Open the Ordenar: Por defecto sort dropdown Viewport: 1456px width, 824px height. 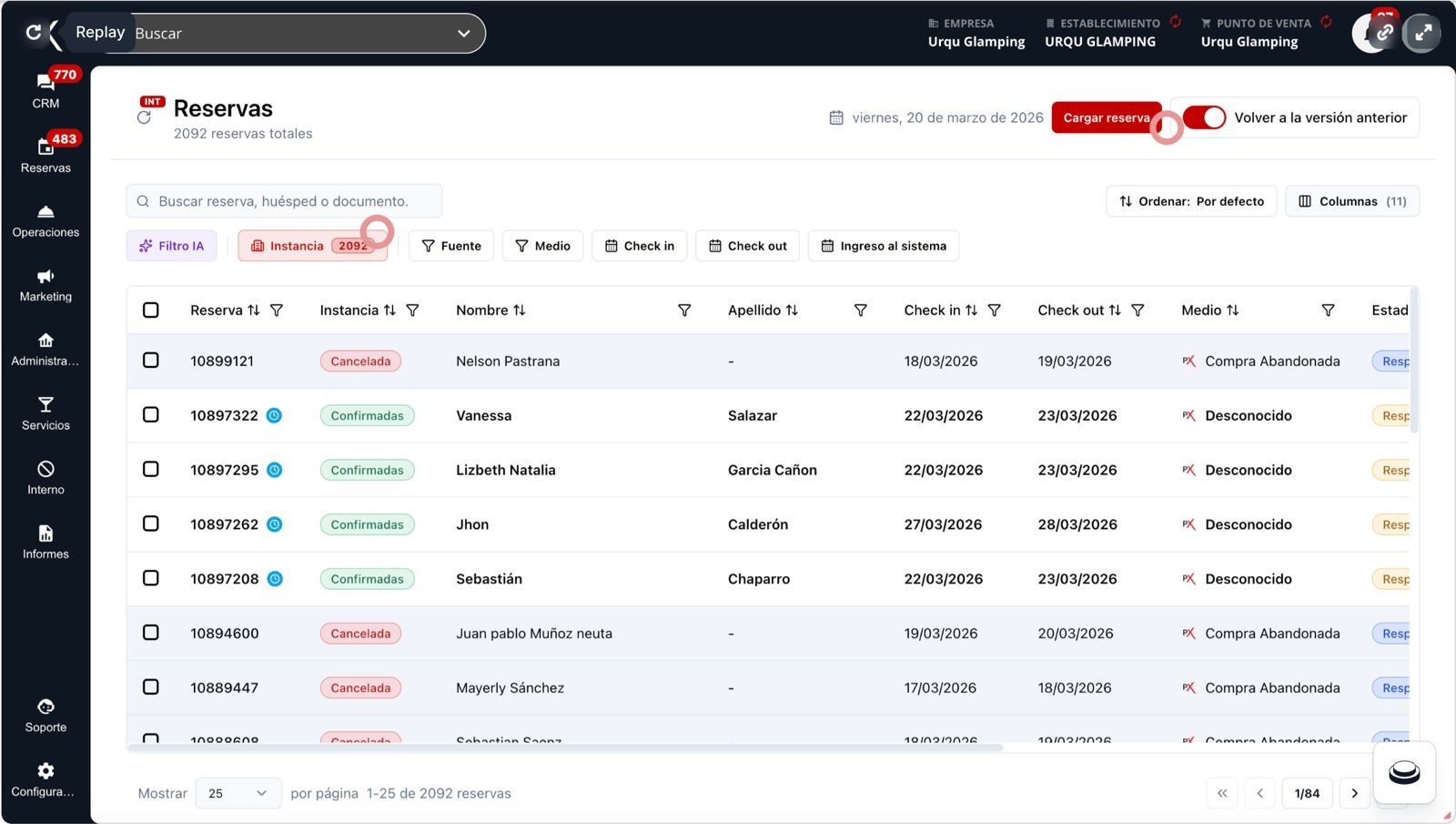(1191, 201)
